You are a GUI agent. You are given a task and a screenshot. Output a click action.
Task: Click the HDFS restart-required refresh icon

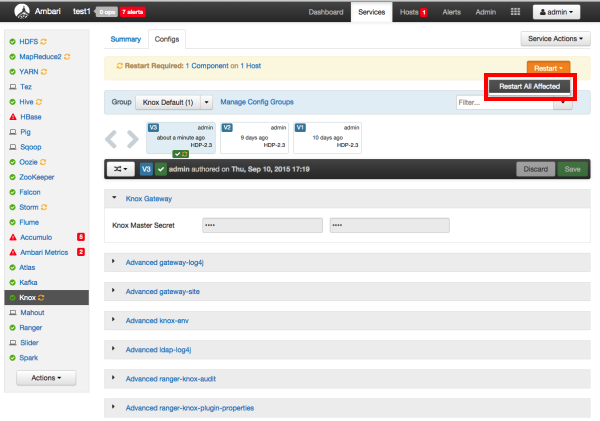[44, 42]
